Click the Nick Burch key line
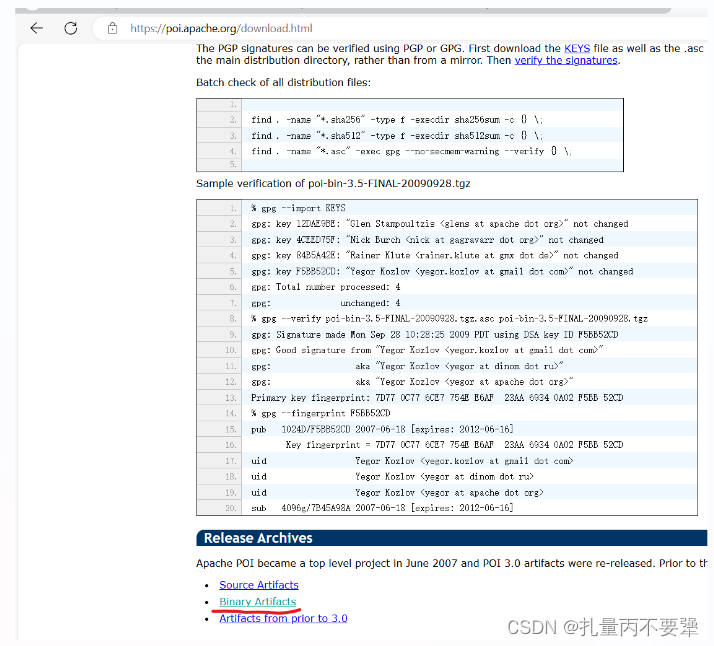The width and height of the screenshot is (714, 646). tap(427, 240)
